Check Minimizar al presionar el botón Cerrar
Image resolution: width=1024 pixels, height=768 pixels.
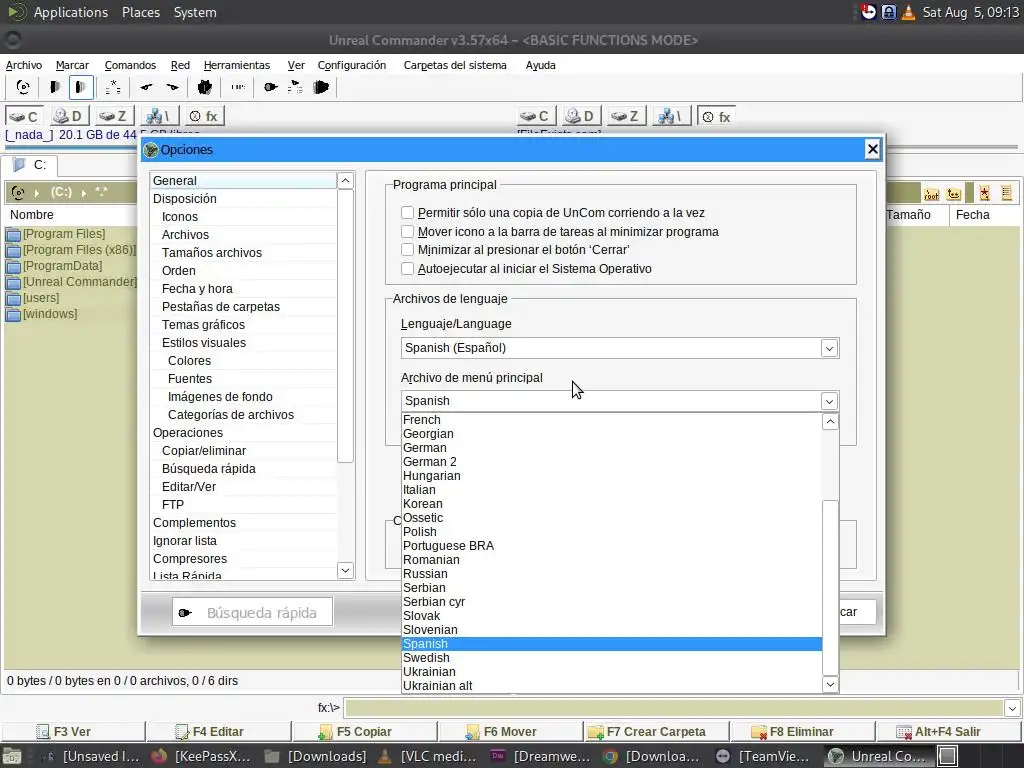point(408,249)
